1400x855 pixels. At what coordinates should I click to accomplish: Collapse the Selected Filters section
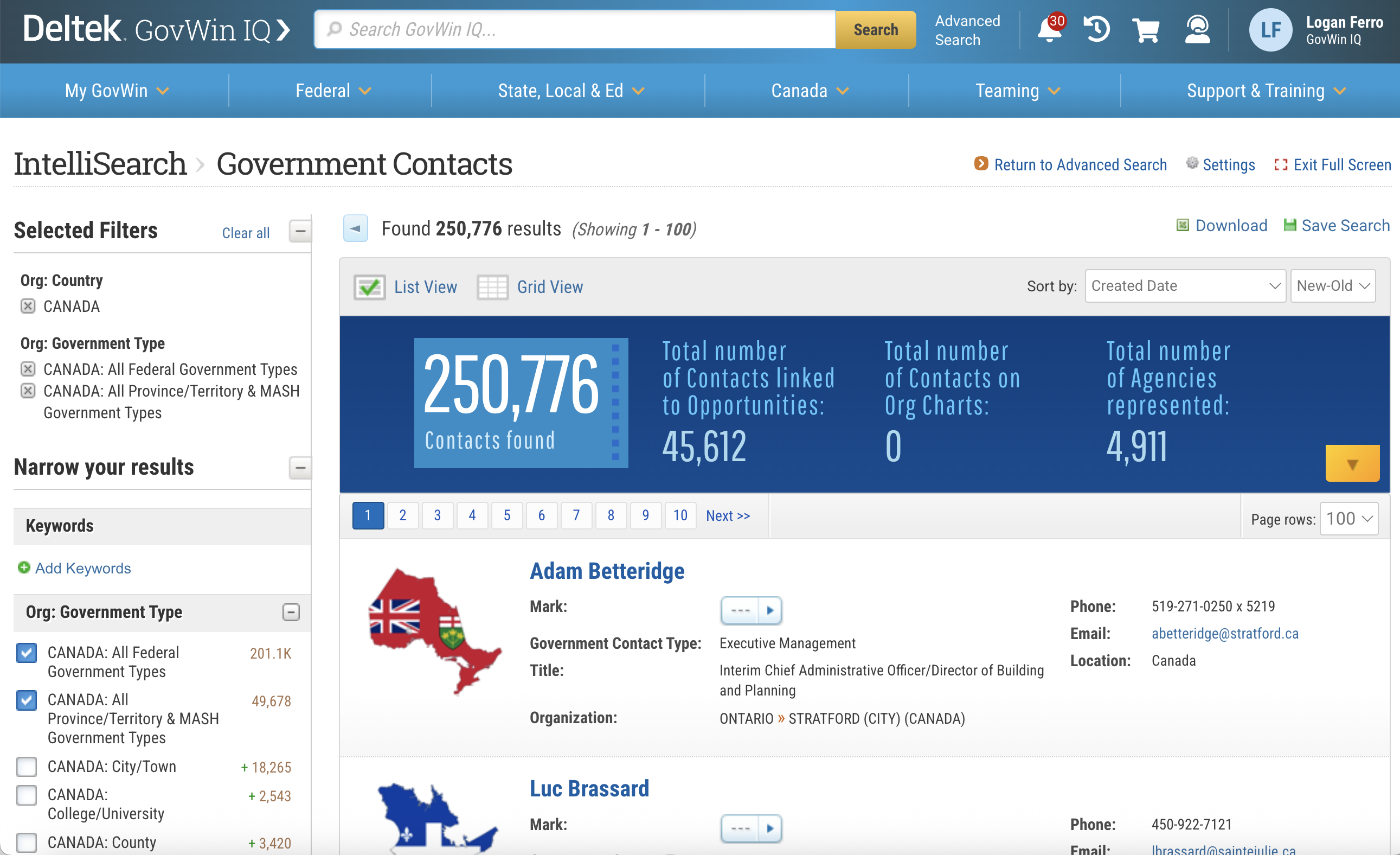pos(300,231)
